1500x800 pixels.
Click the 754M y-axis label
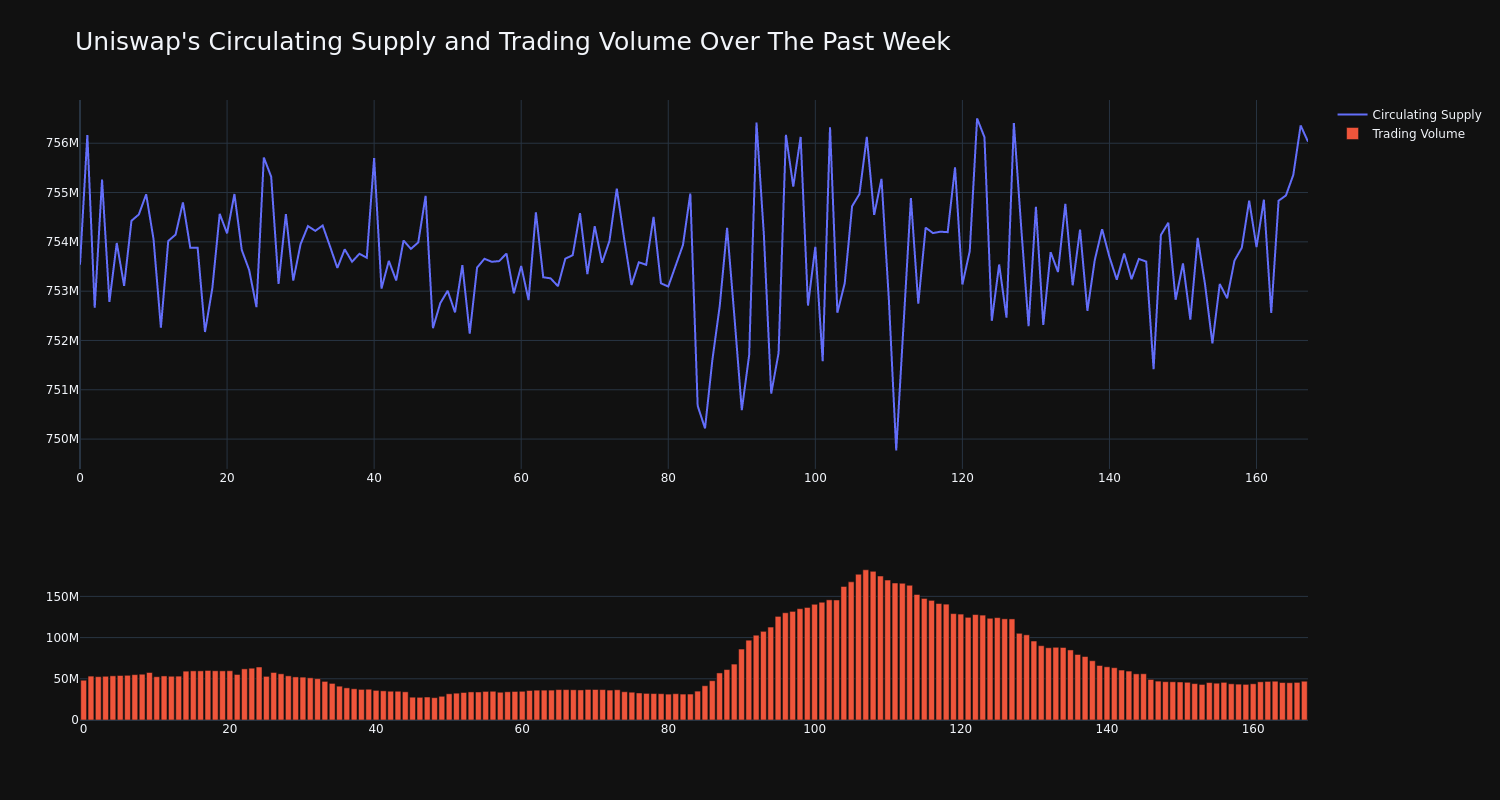[62, 242]
